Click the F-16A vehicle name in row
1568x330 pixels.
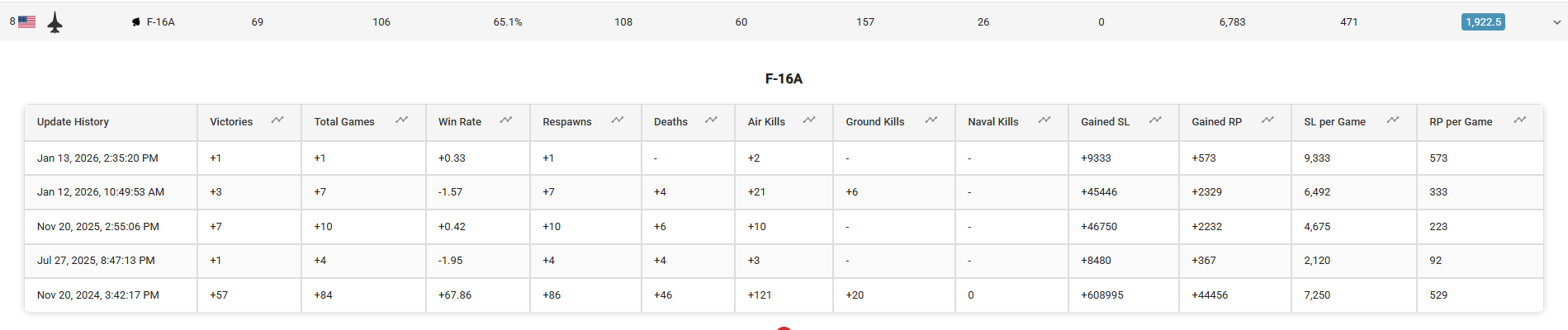160,22
